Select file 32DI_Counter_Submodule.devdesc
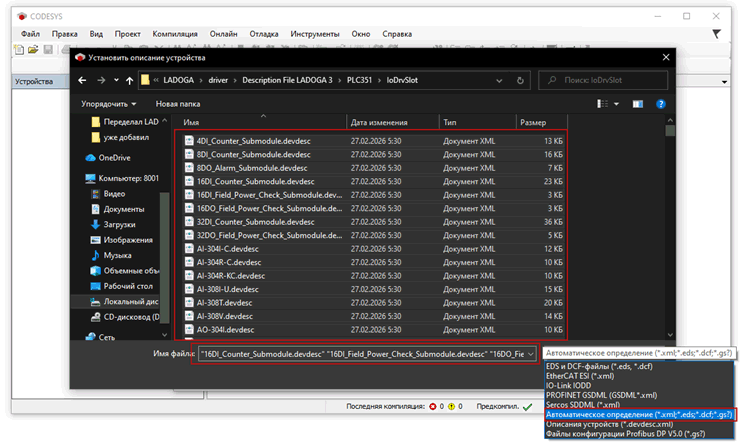The image size is (747, 446). coord(255,222)
